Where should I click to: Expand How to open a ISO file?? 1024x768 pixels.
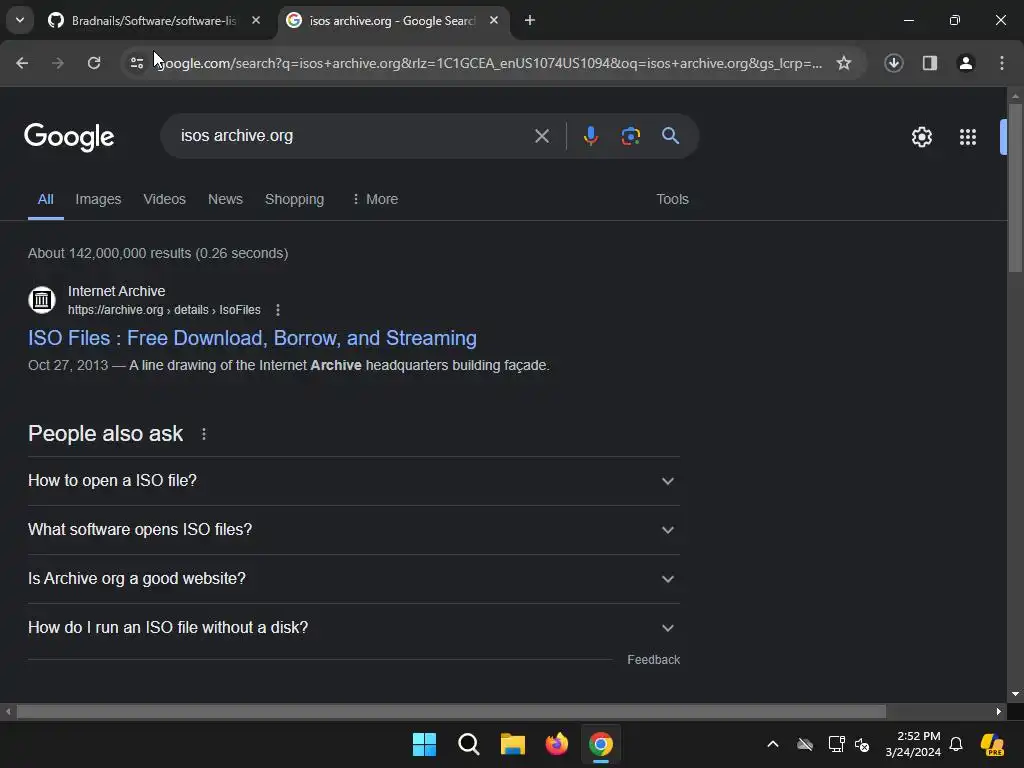[353, 481]
